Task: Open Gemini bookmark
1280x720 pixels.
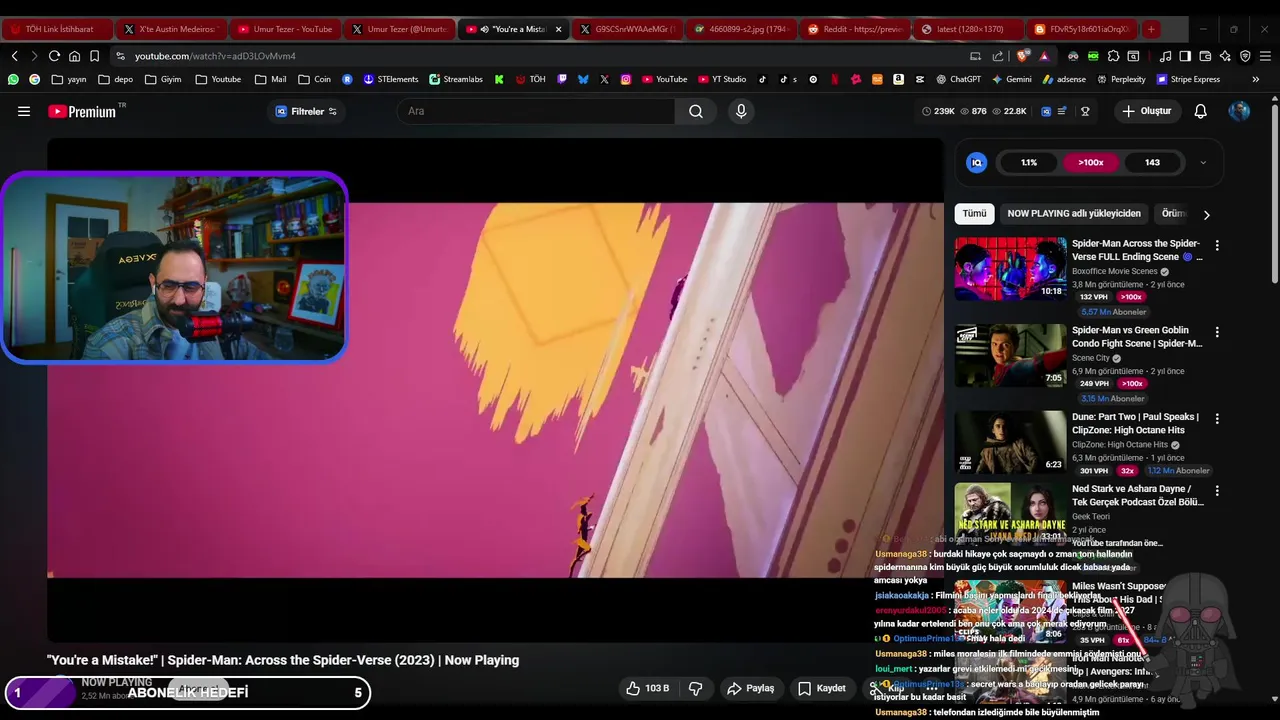Action: pyautogui.click(x=1011, y=79)
